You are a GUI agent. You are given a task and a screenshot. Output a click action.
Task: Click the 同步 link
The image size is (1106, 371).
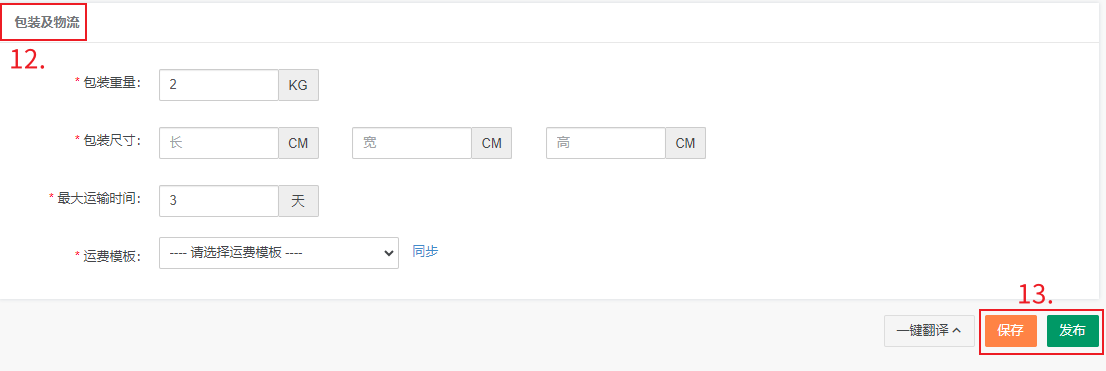point(425,251)
